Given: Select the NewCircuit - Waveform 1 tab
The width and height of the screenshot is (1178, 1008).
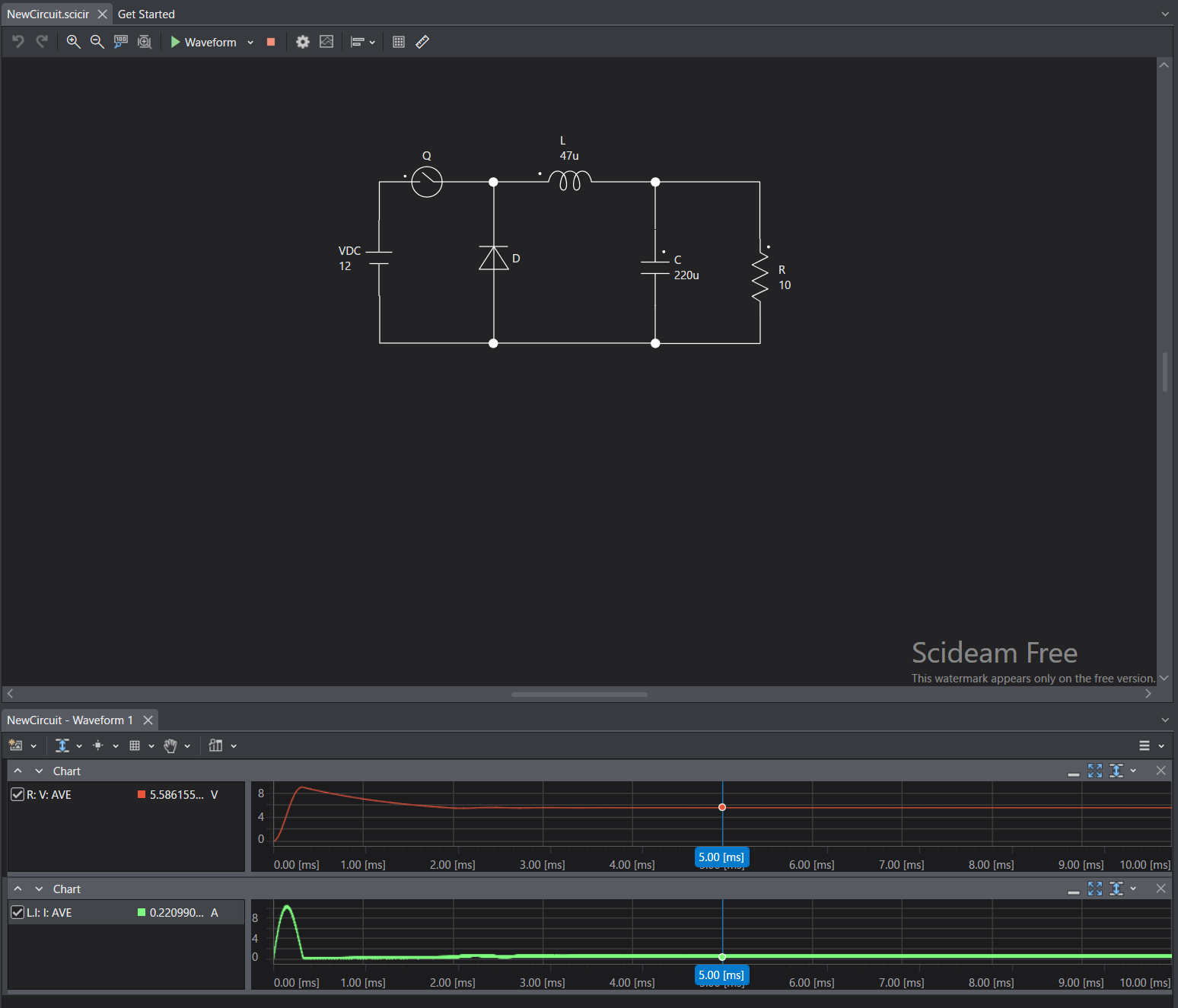Looking at the screenshot, I should (70, 720).
